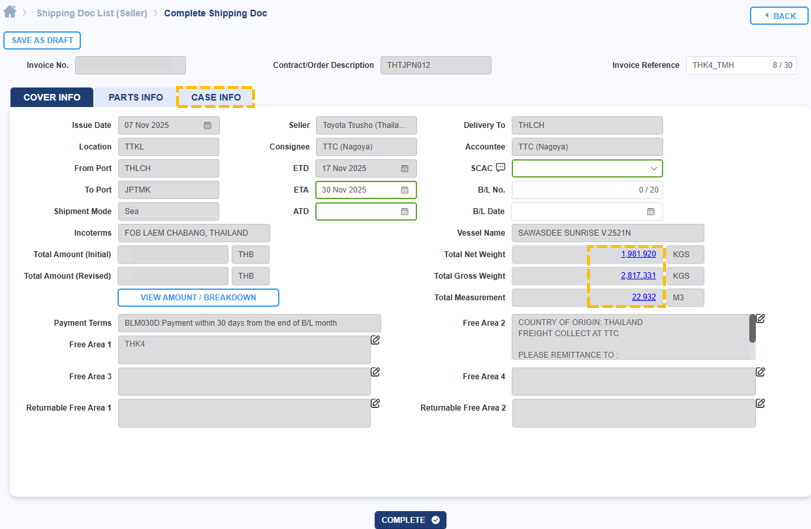Open calendar picker for ETA field
The image size is (811, 529).
405,190
